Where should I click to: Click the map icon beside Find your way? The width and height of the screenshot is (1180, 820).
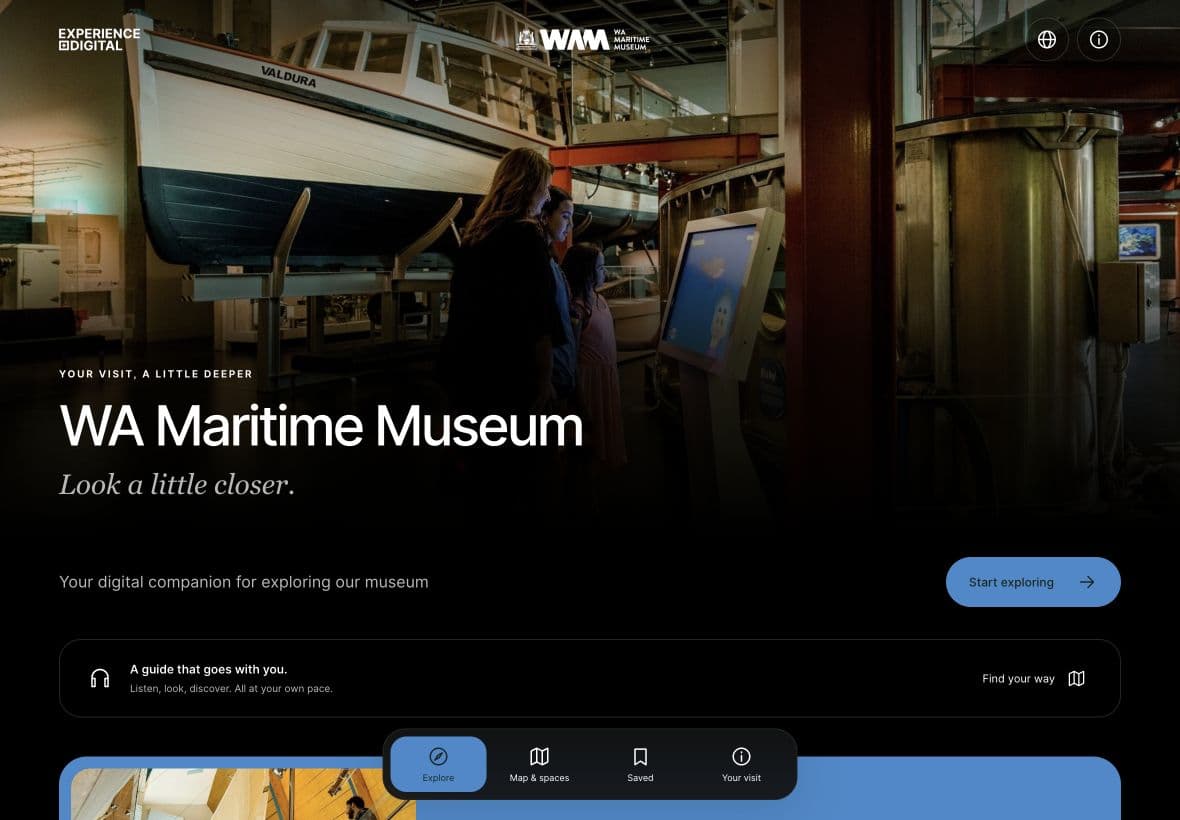1077,679
